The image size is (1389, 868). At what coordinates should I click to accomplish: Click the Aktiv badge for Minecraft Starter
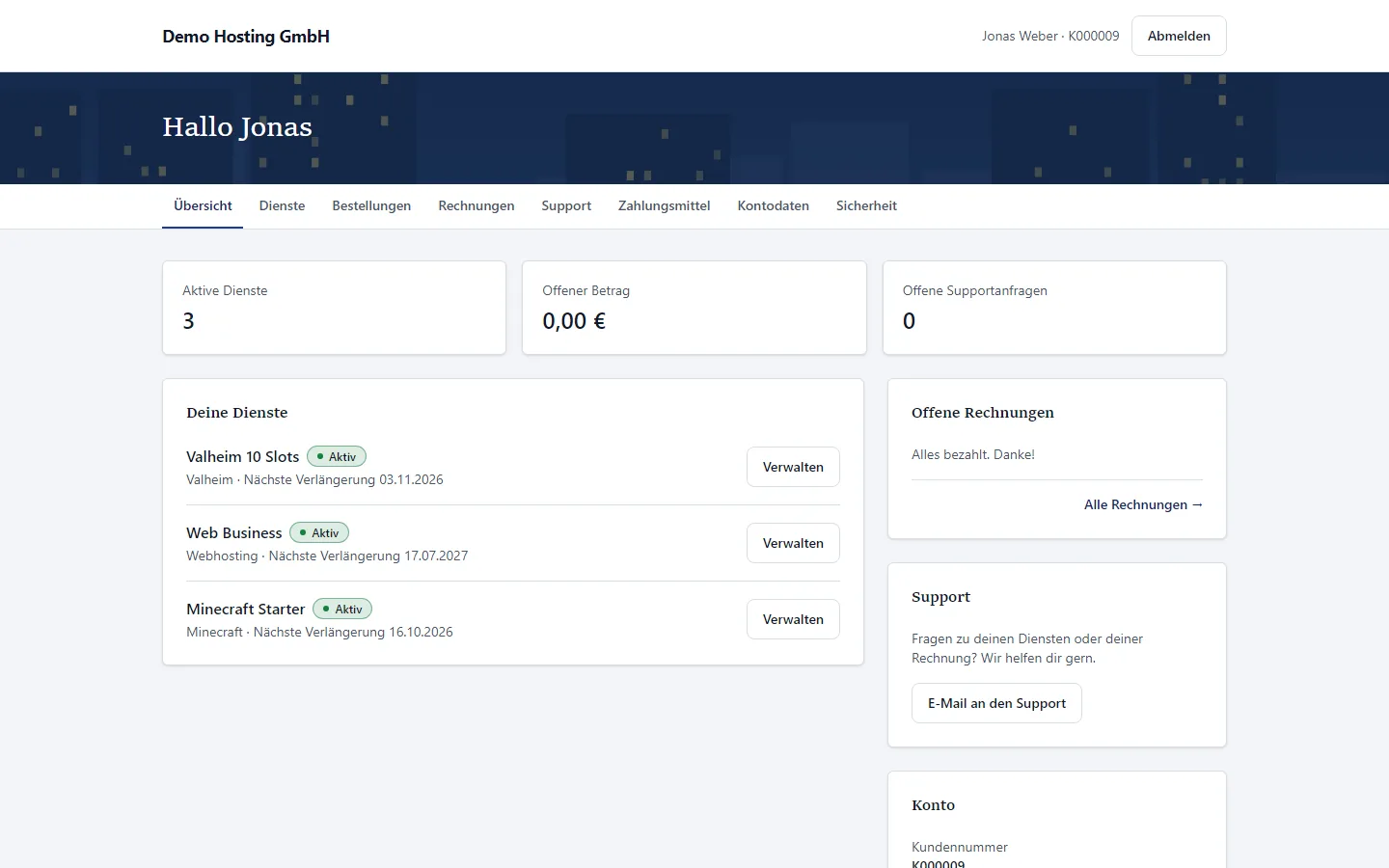click(342, 609)
